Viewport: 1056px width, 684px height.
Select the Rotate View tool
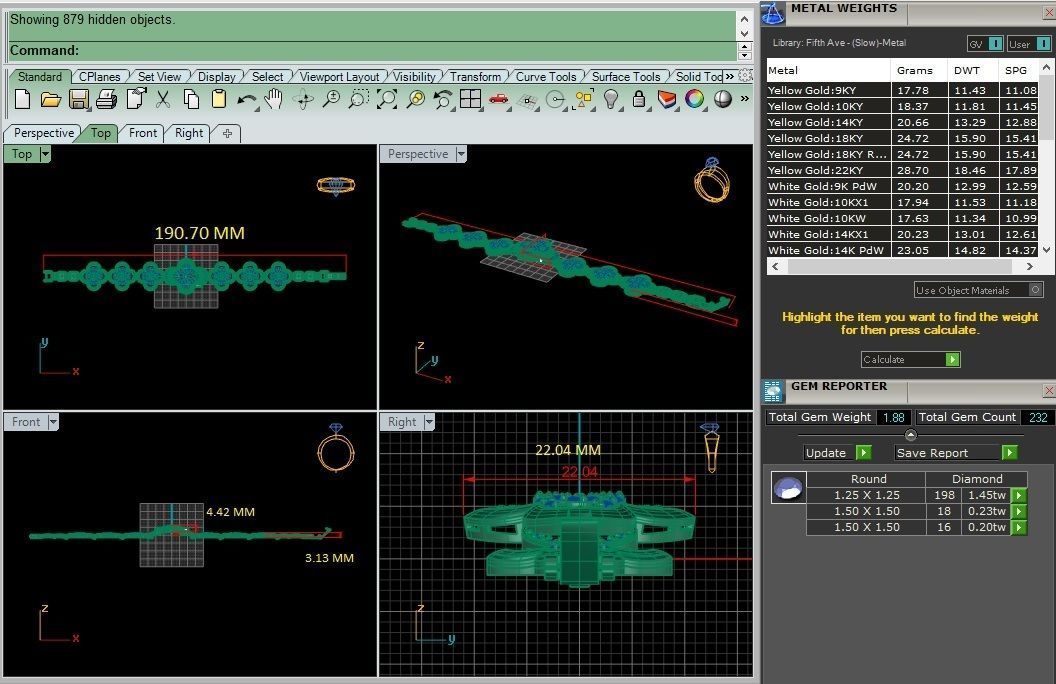(x=303, y=100)
